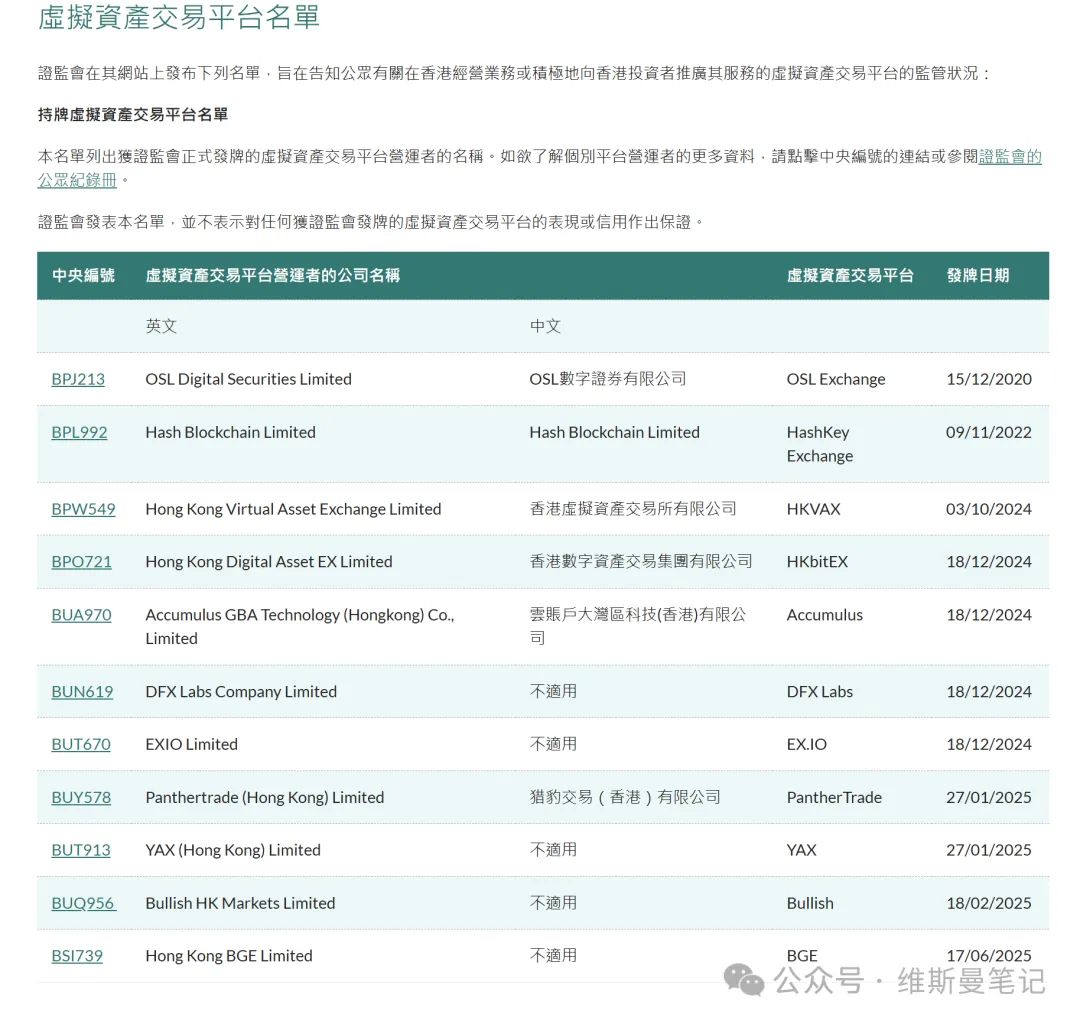Open the BUA970 central number link
The width and height of the screenshot is (1080, 1024).
click(81, 614)
